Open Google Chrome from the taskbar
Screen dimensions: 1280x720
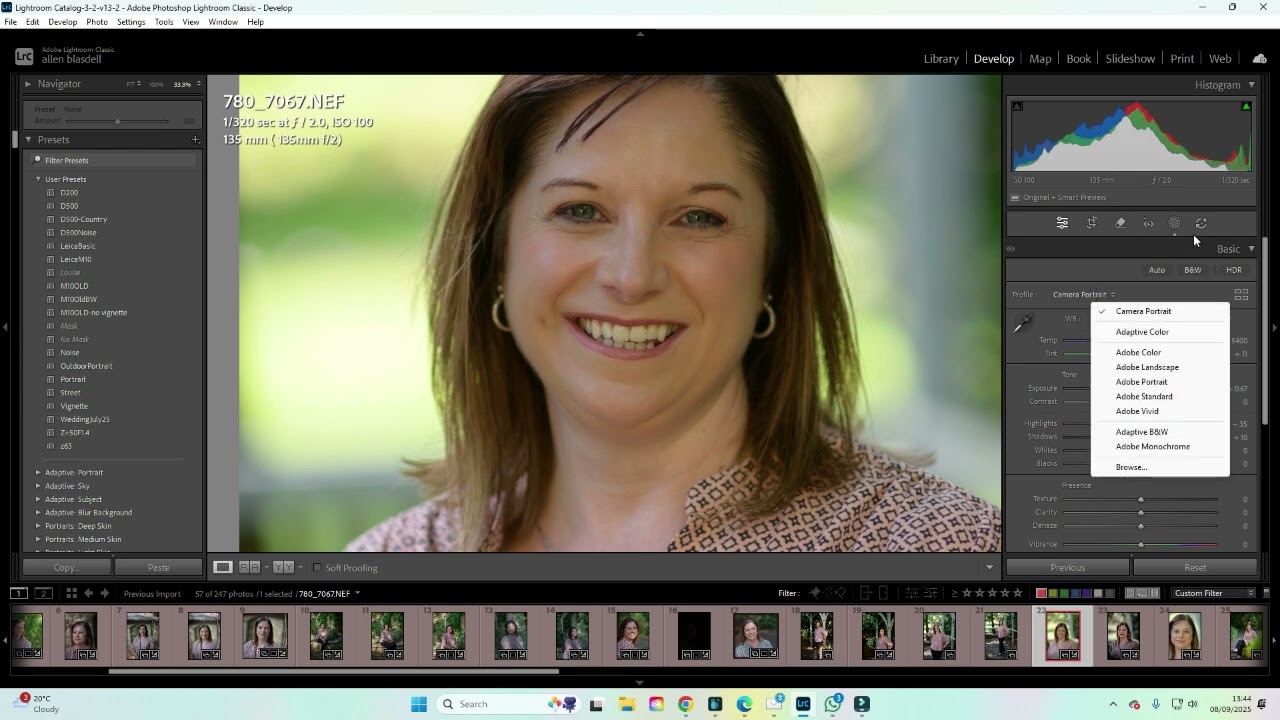(685, 704)
